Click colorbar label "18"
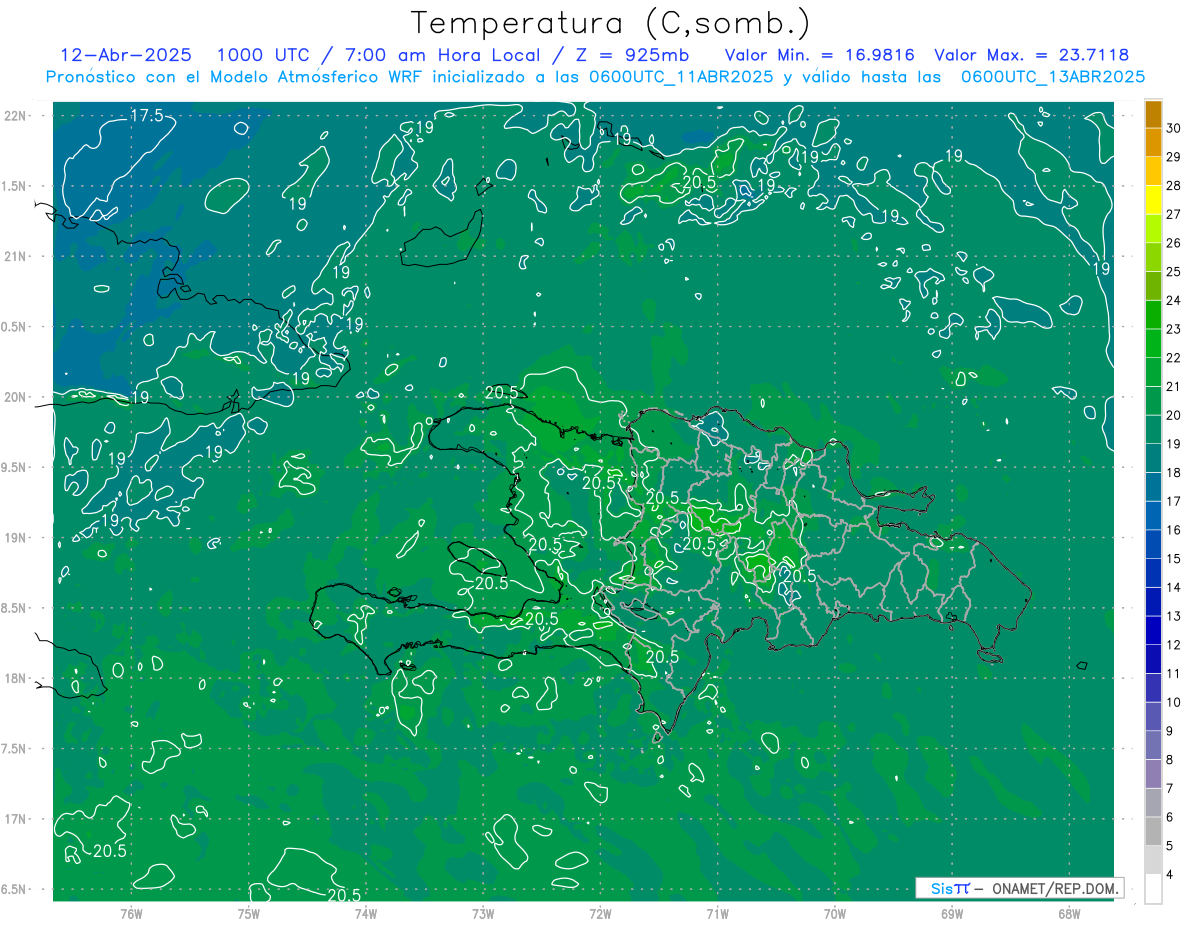Image resolution: width=1200 pixels, height=927 pixels. (1175, 472)
